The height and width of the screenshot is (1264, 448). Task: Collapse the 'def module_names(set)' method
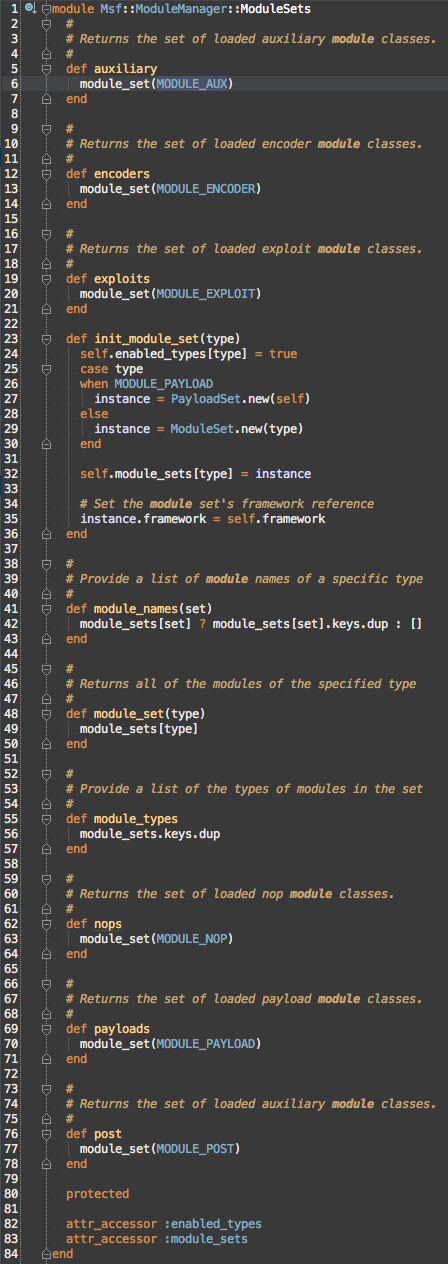[x=47, y=609]
